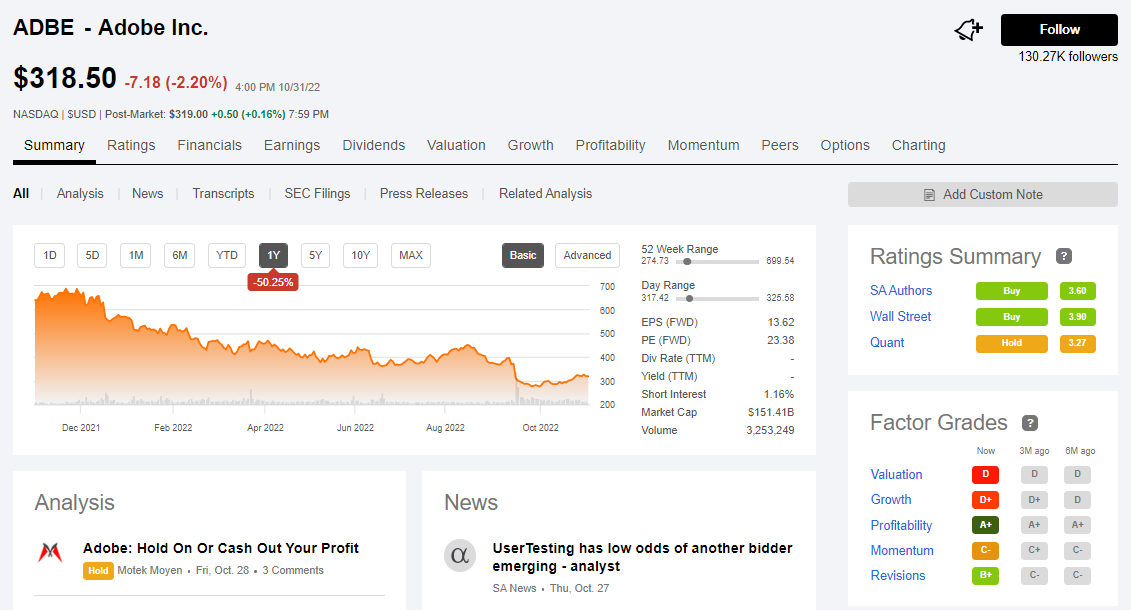Select the 1Y chart range

point(273,255)
